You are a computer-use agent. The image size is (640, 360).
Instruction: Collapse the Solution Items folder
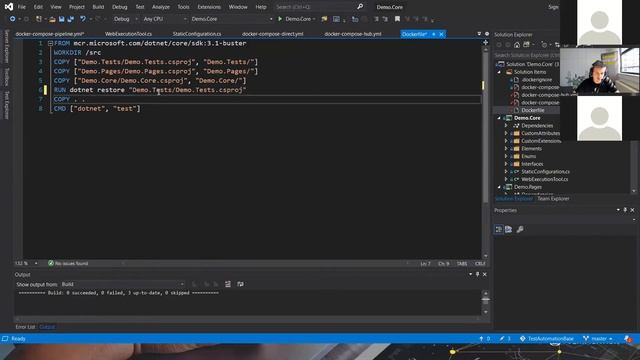point(499,72)
